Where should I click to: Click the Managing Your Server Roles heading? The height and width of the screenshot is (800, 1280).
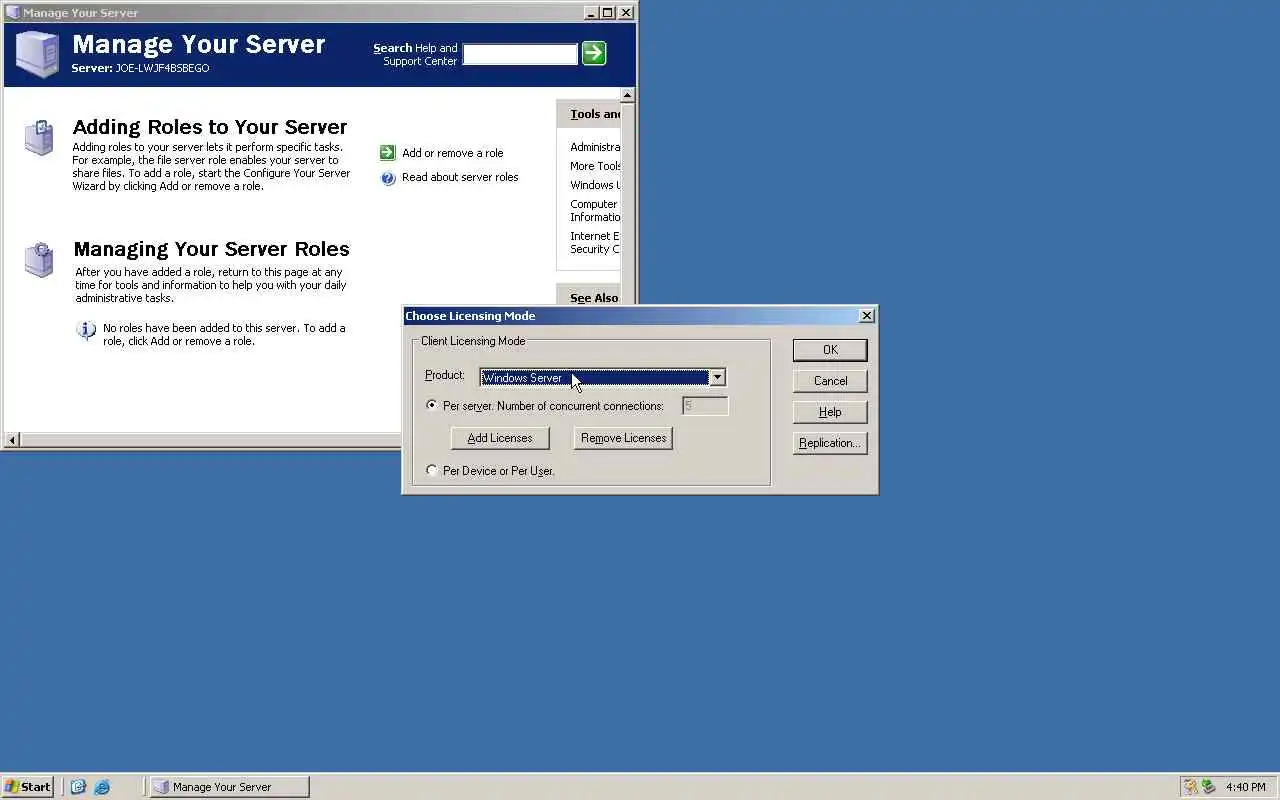pos(211,249)
